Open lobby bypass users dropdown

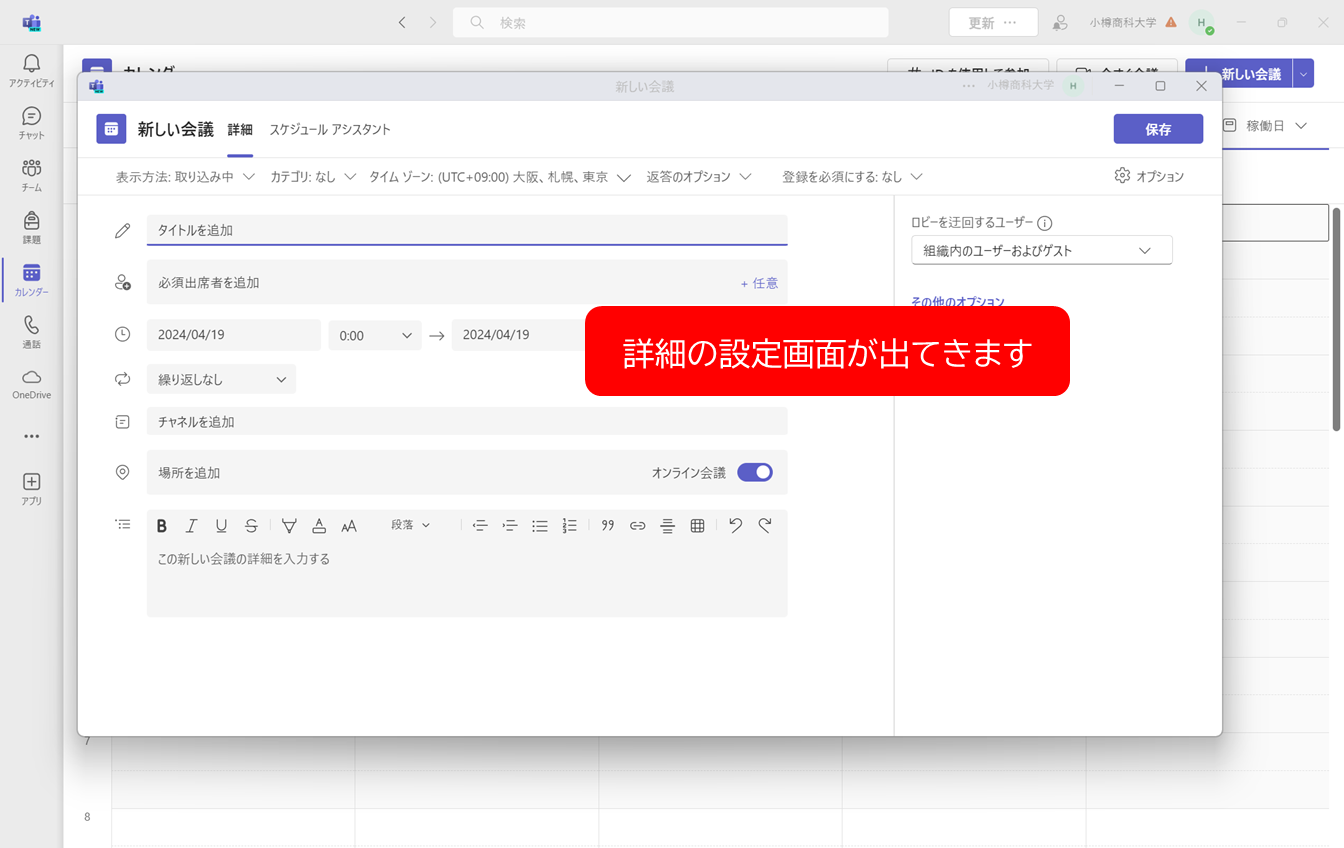point(1041,250)
